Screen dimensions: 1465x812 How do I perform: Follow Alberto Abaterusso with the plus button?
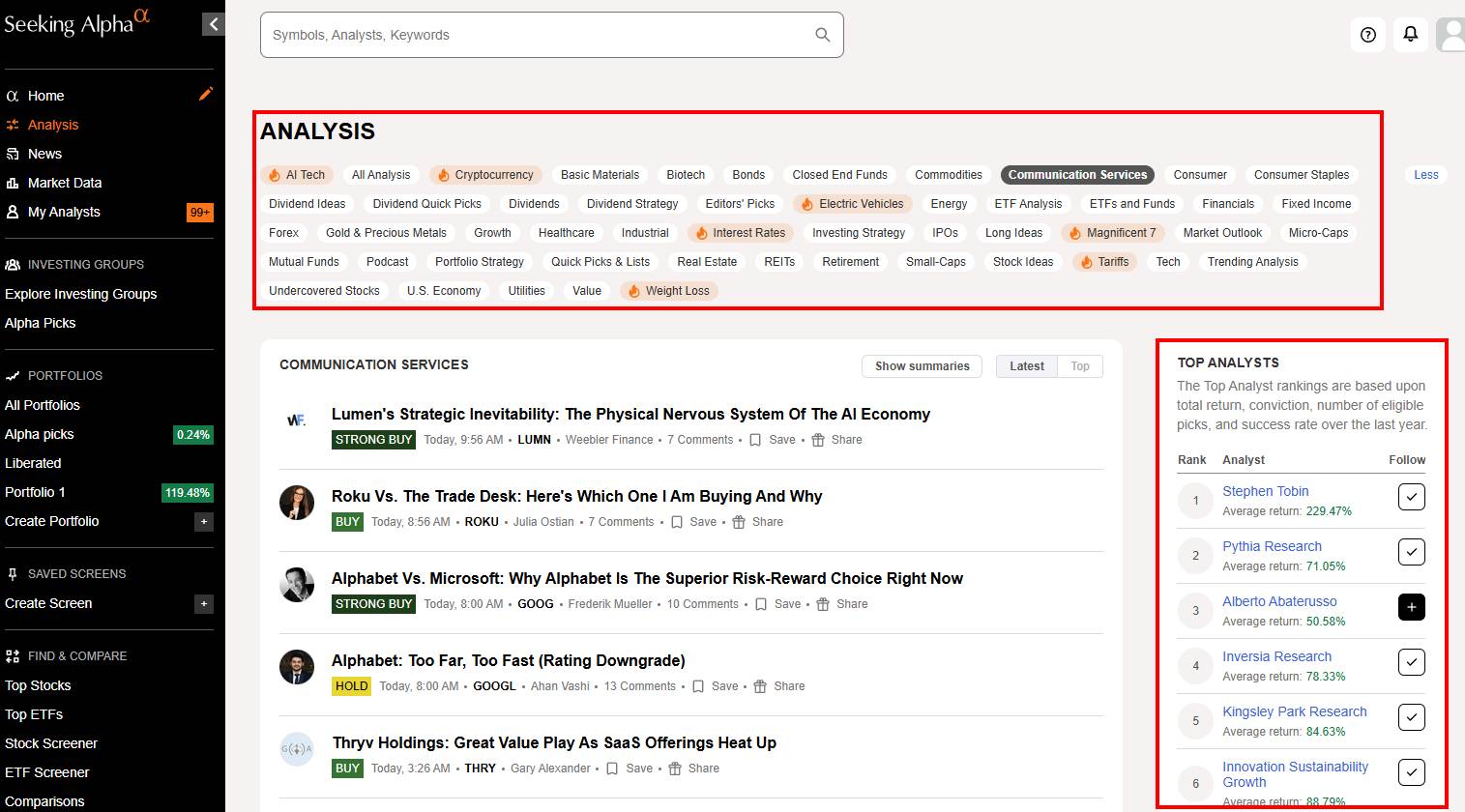pyautogui.click(x=1411, y=607)
